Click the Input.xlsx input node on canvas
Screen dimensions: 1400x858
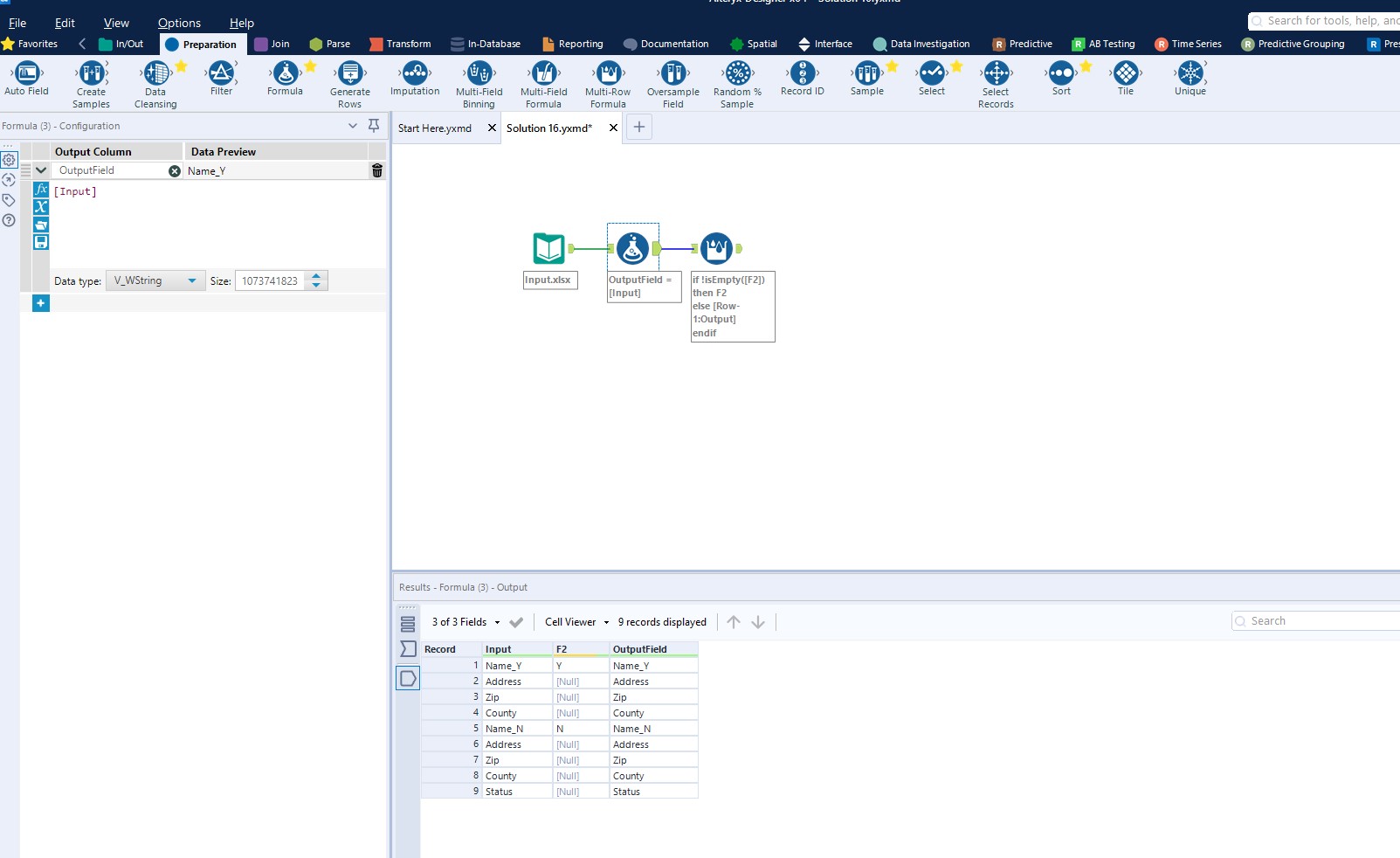coord(549,249)
